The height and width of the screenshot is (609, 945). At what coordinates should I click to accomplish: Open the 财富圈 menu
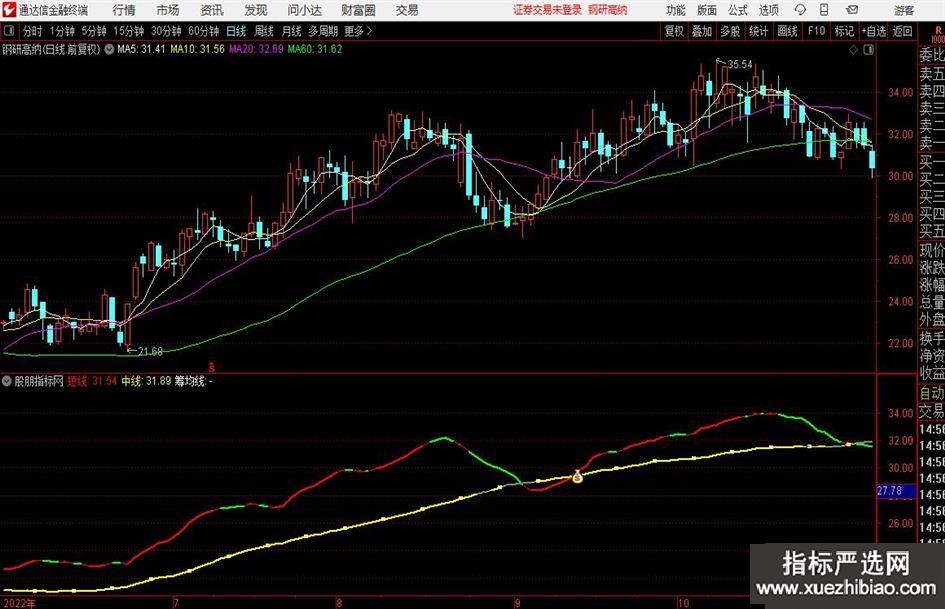(358, 10)
